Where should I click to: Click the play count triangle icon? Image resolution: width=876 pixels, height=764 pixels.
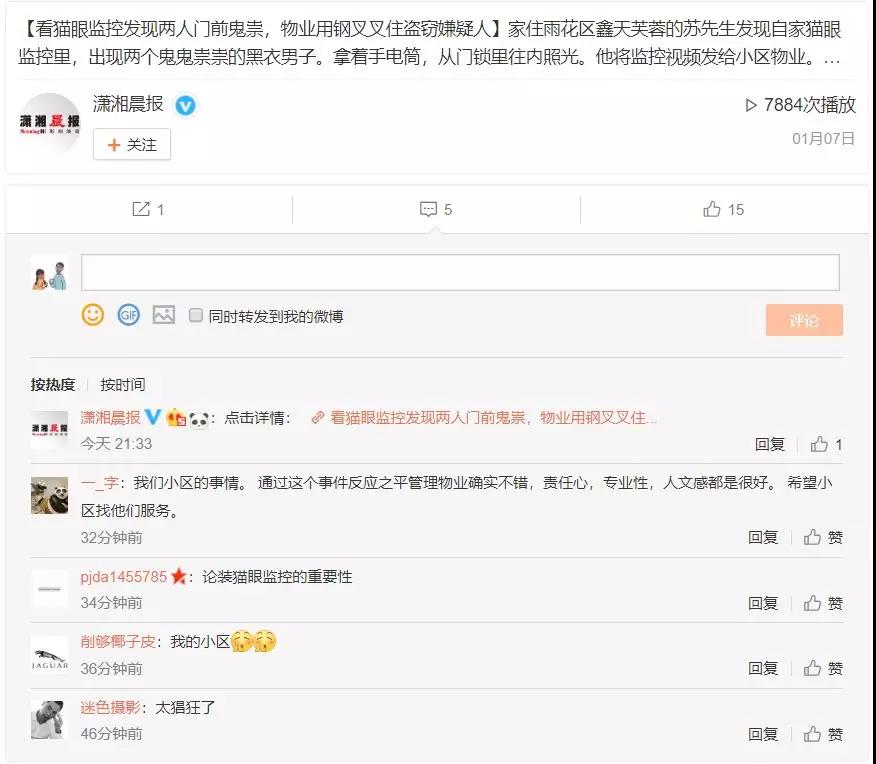tap(751, 105)
